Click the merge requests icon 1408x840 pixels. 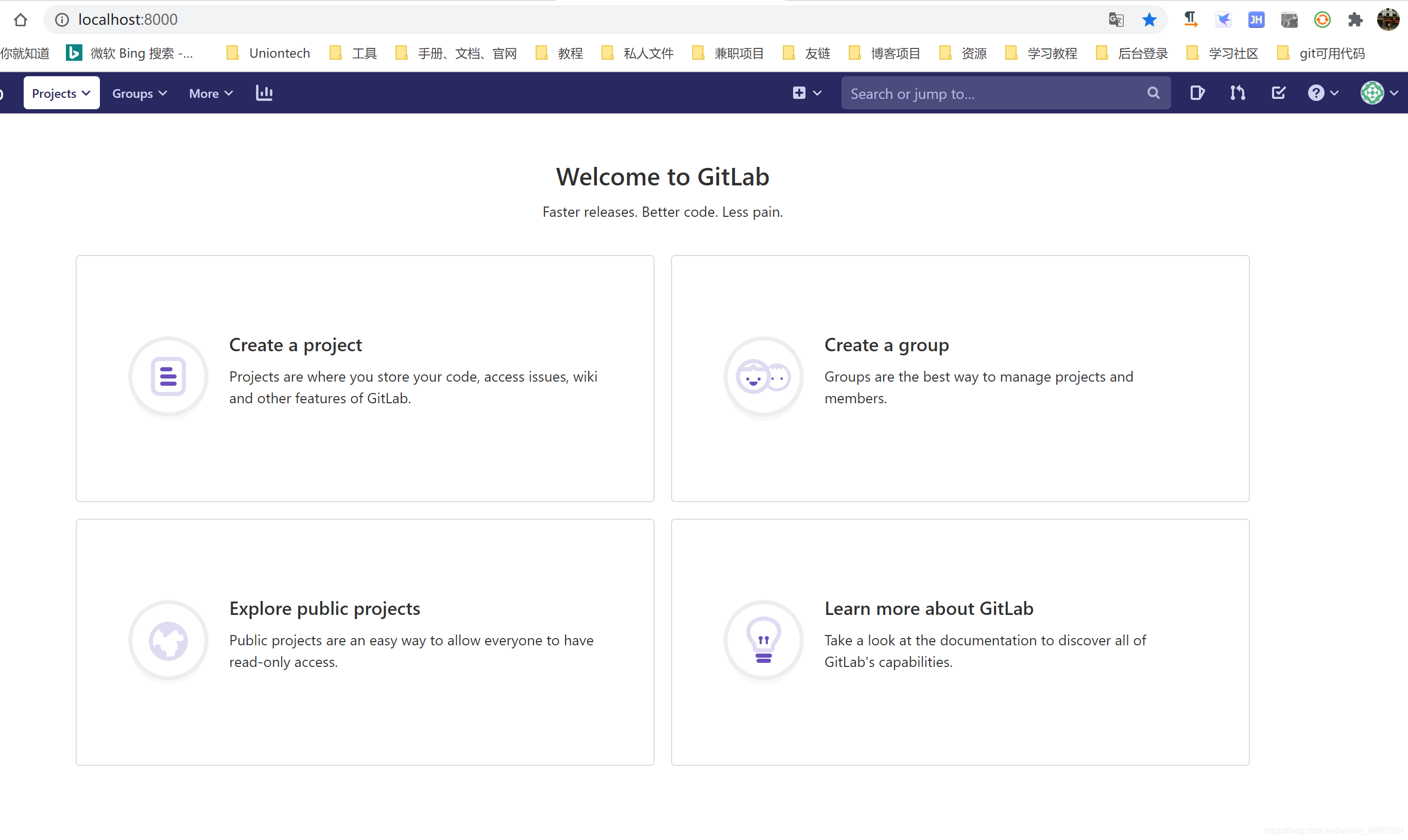(x=1237, y=93)
